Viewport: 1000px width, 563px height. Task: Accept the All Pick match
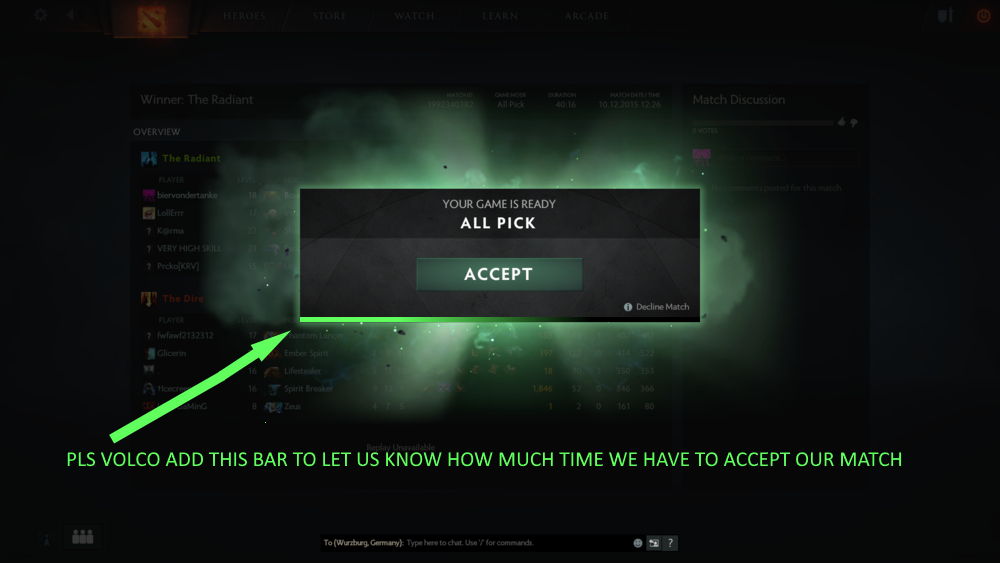(x=499, y=274)
